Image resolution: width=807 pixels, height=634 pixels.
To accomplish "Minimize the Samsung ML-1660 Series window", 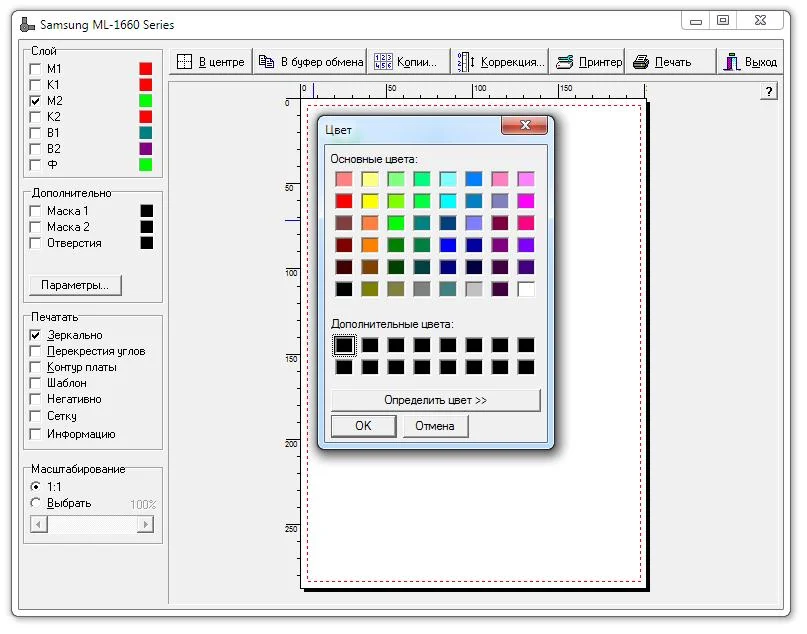I will click(x=696, y=21).
